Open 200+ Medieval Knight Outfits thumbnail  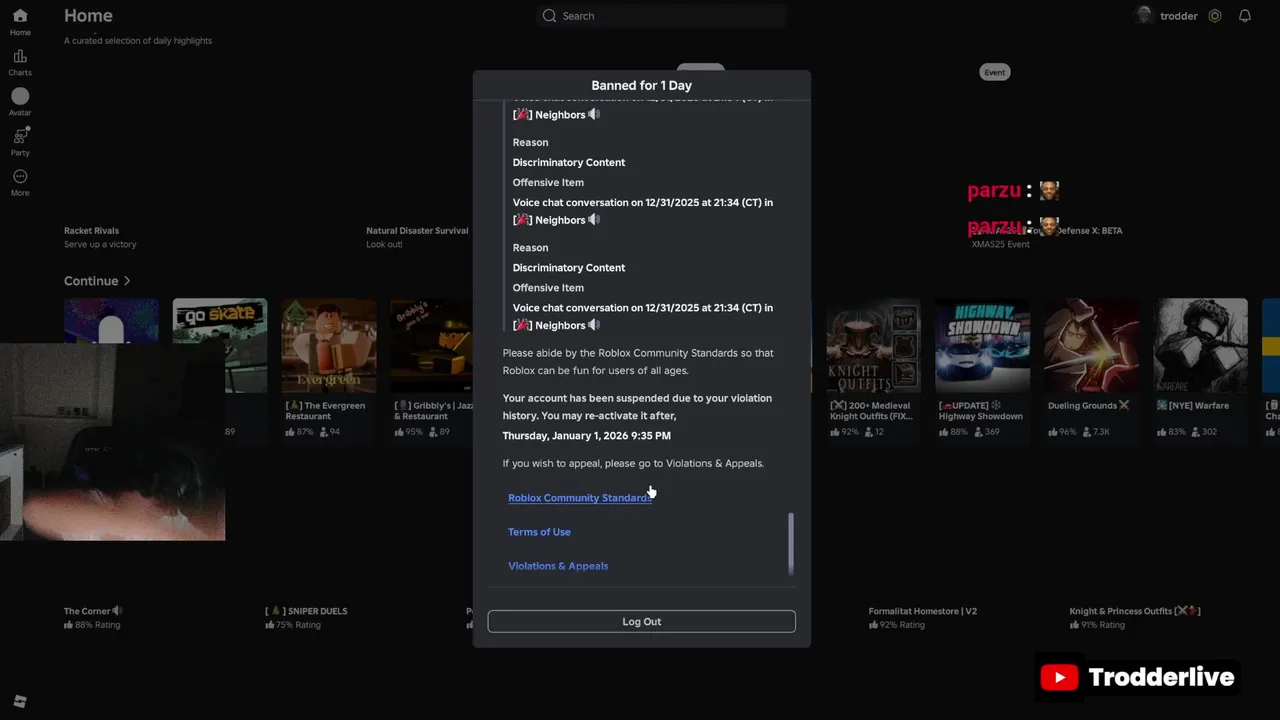click(x=873, y=345)
